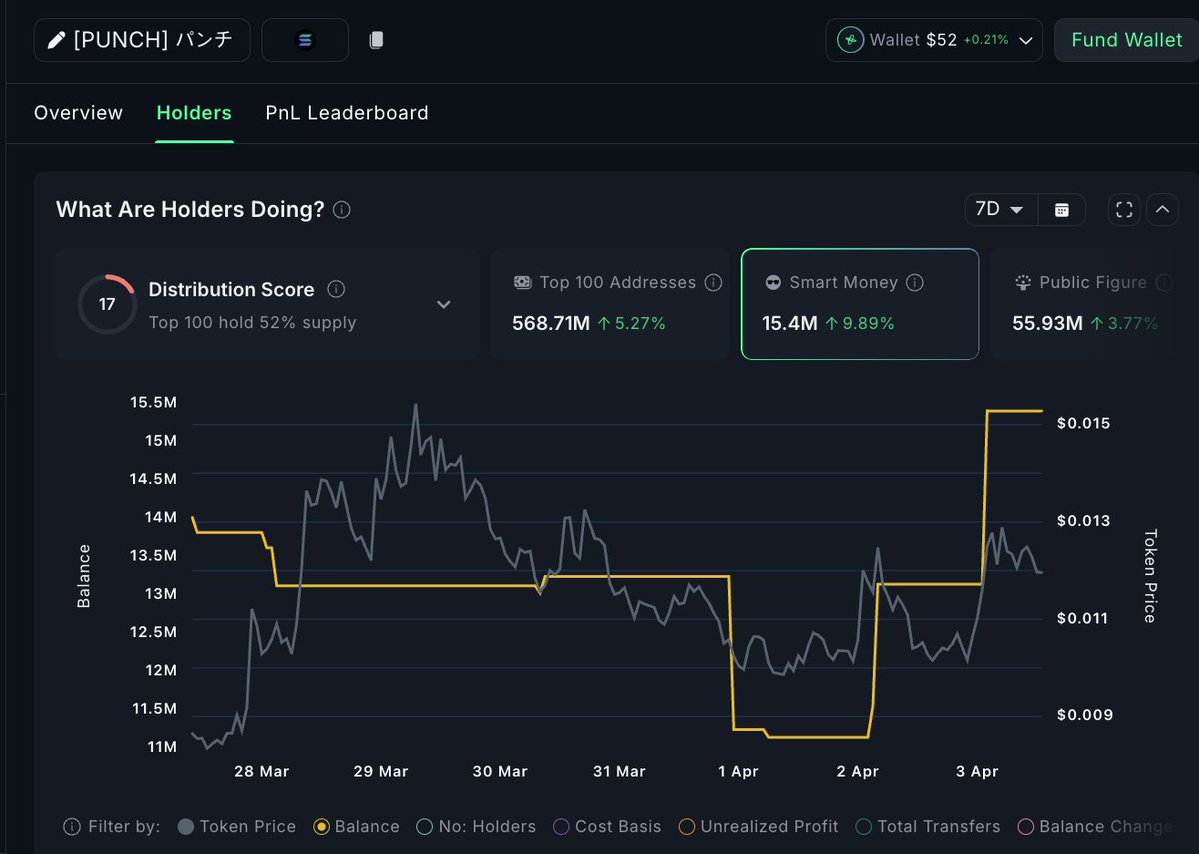Viewport: 1199px width, 854px height.
Task: Click info icon next to Top 100 Addresses
Action: click(713, 283)
